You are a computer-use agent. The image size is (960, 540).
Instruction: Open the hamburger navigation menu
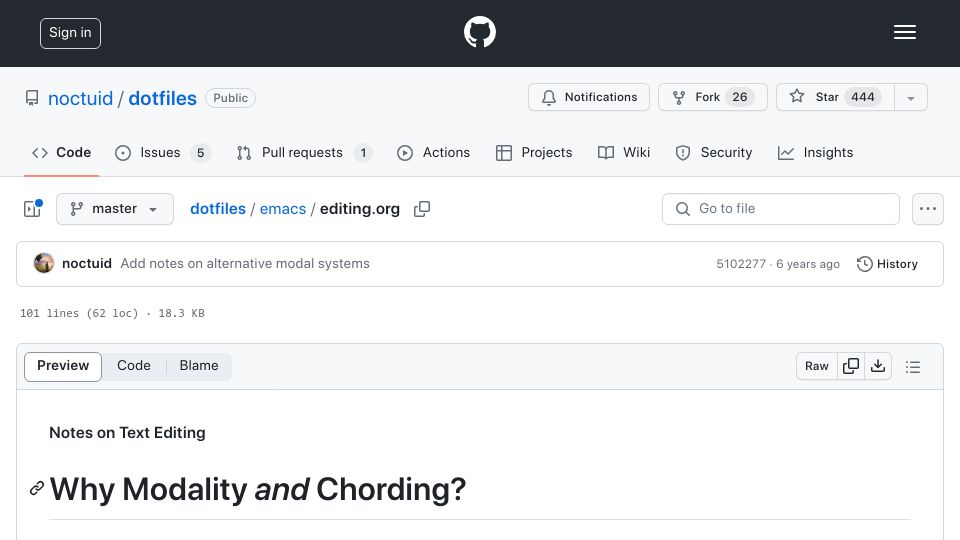pyautogui.click(x=904, y=32)
